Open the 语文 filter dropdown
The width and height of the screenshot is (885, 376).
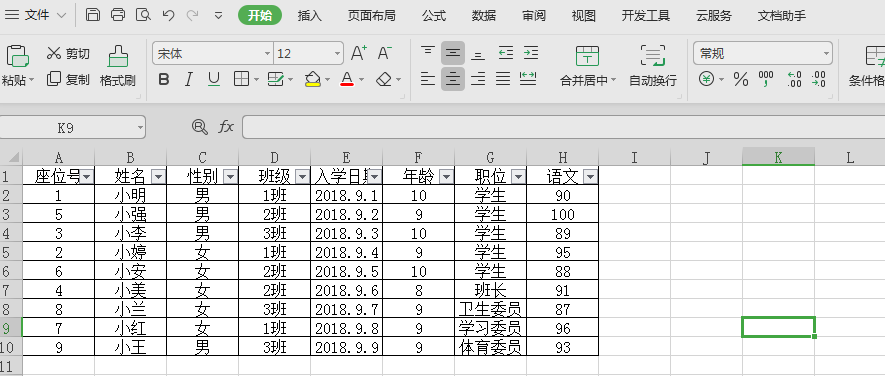point(590,177)
